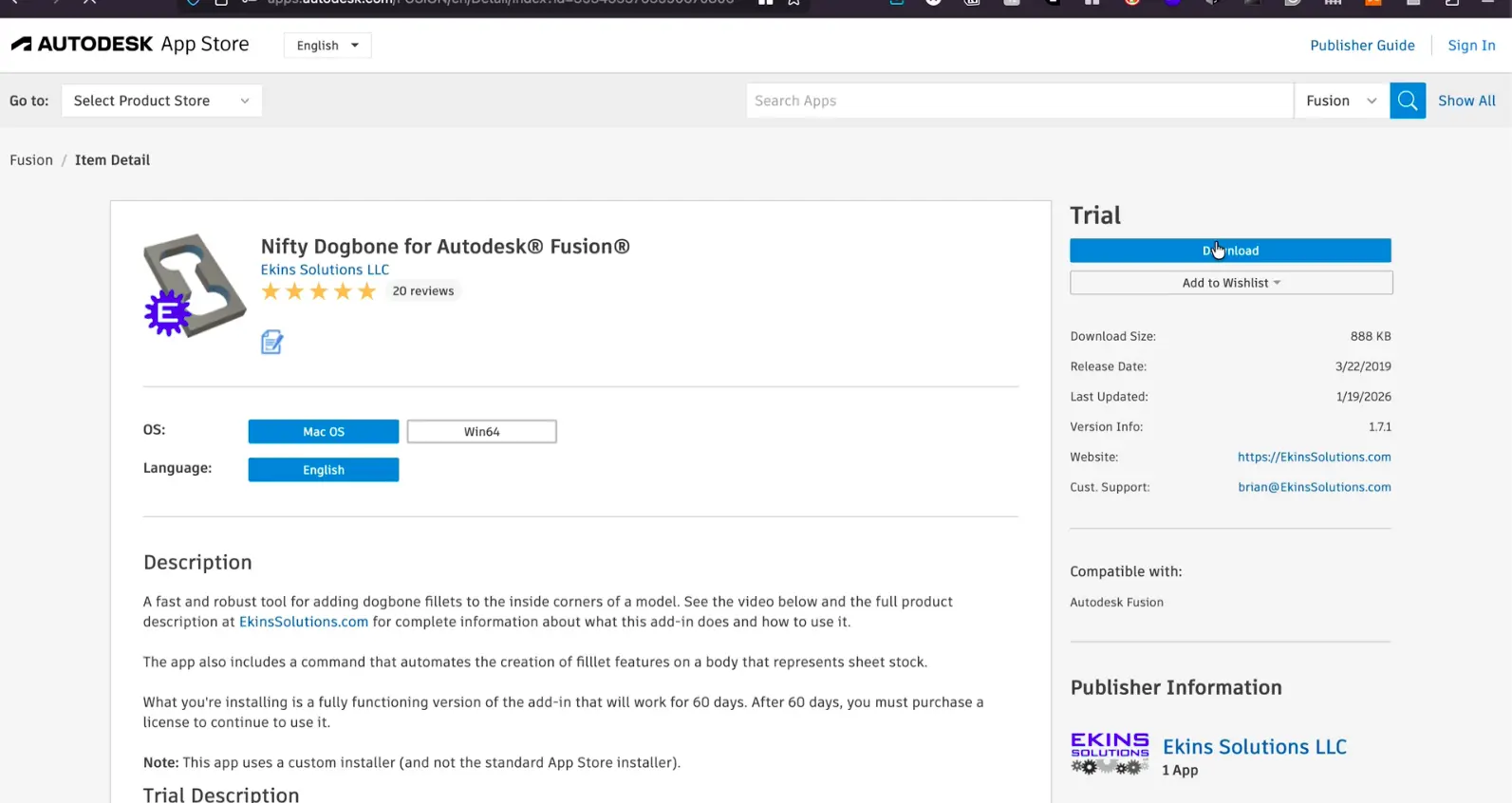This screenshot has height=803, width=1512.
Task: Click the "Compatible with:" label
Action: coord(1126,572)
